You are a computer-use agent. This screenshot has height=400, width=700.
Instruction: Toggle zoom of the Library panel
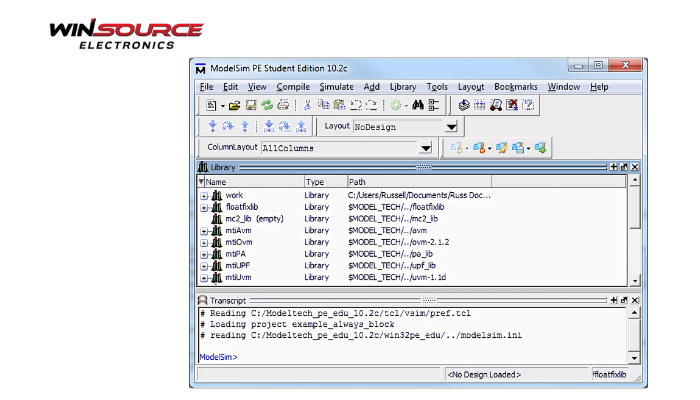coord(613,167)
